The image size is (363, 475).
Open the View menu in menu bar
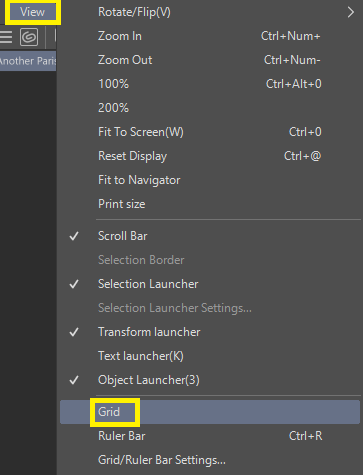(32, 12)
